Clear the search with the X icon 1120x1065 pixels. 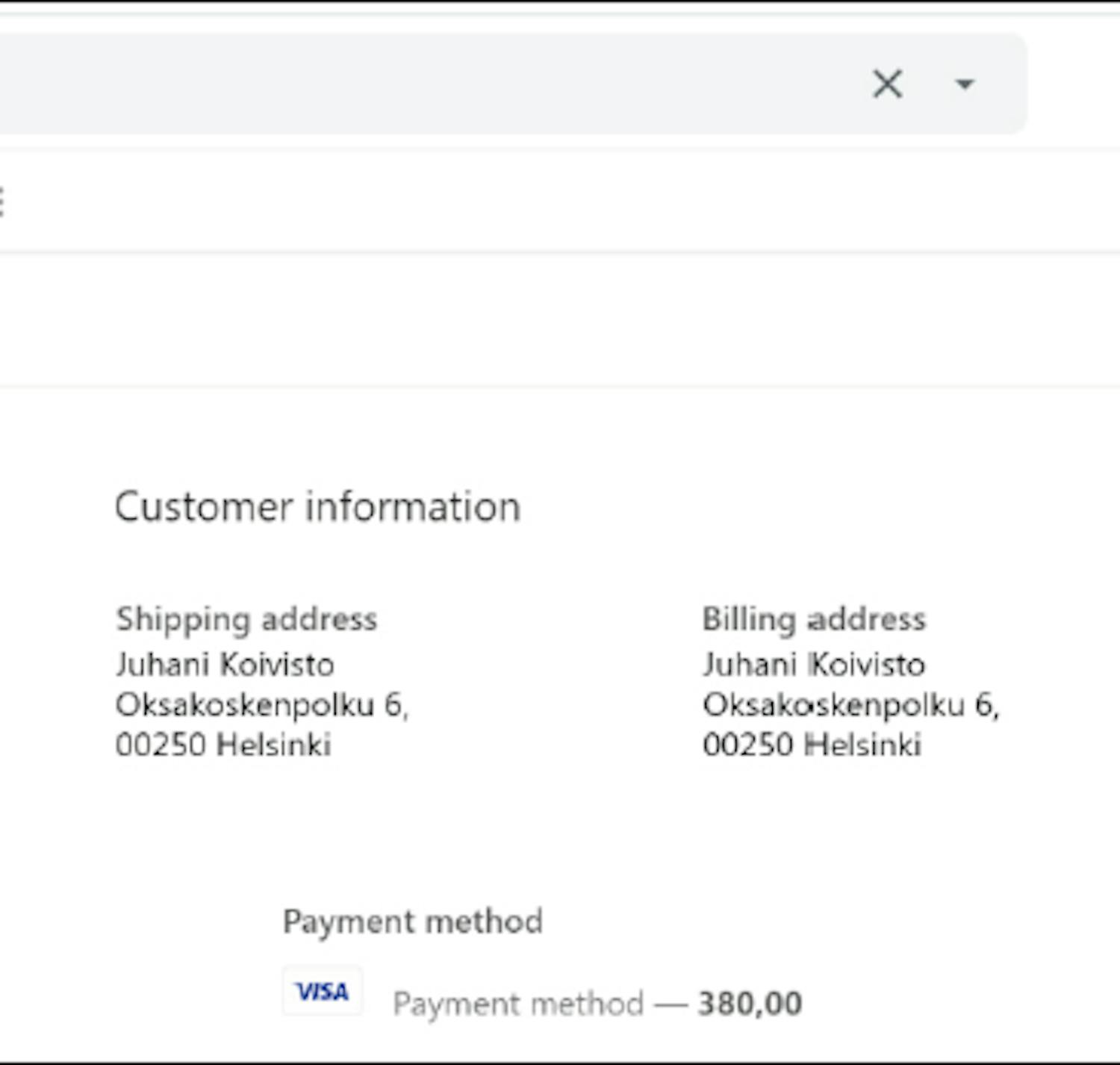(887, 84)
